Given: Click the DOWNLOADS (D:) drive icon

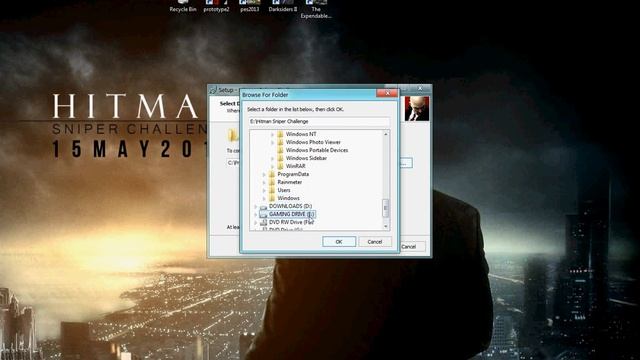Looking at the screenshot, I should [263, 206].
